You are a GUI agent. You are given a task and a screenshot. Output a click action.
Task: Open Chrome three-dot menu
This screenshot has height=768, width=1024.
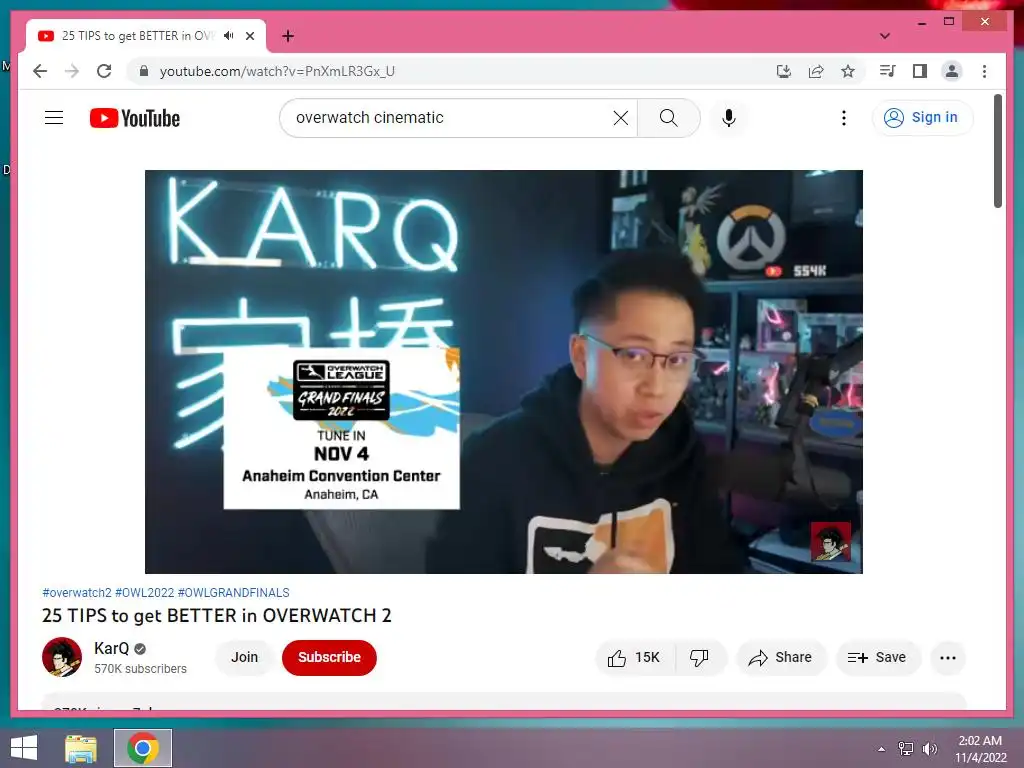point(984,71)
